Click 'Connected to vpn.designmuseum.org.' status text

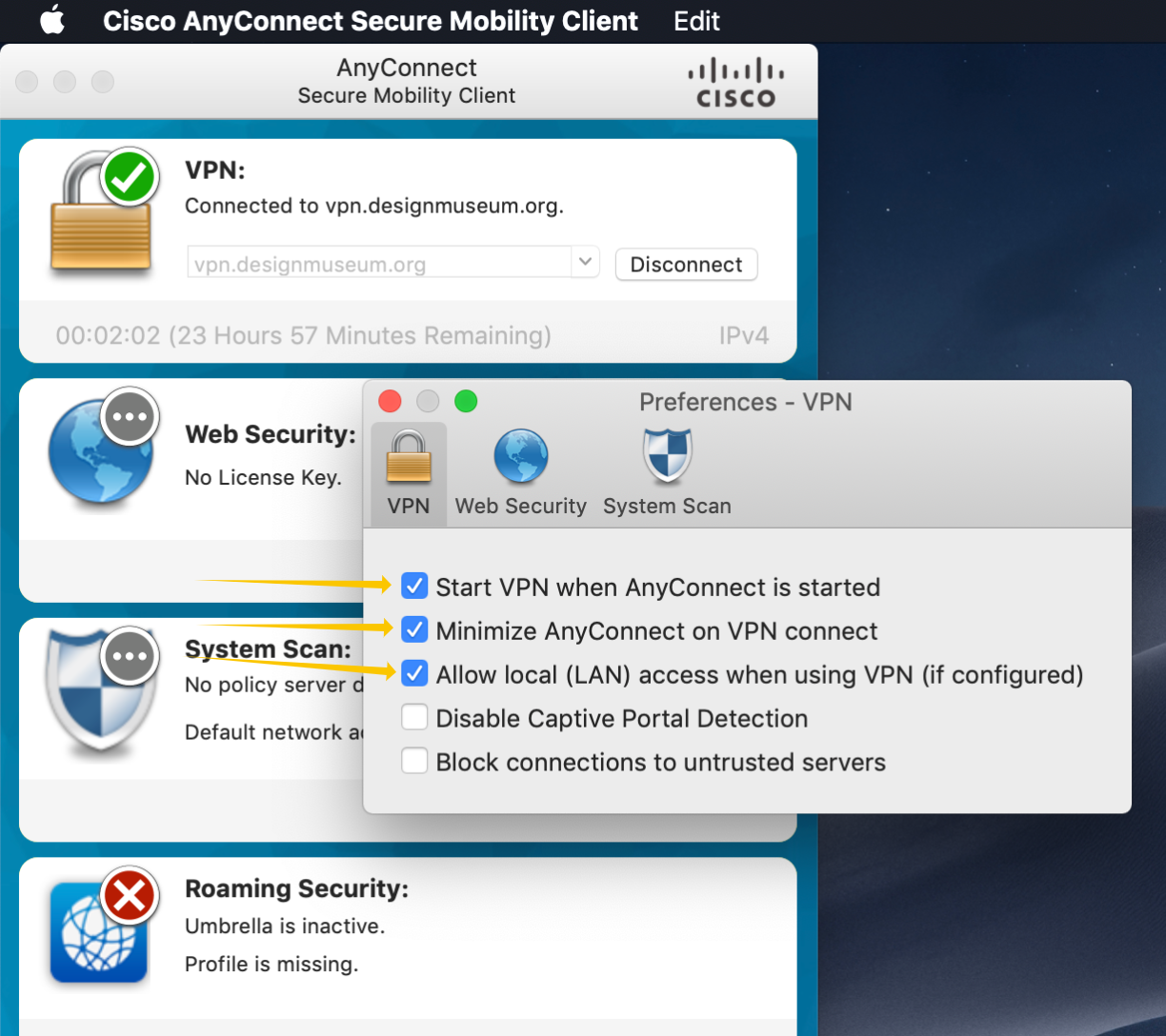(374, 207)
